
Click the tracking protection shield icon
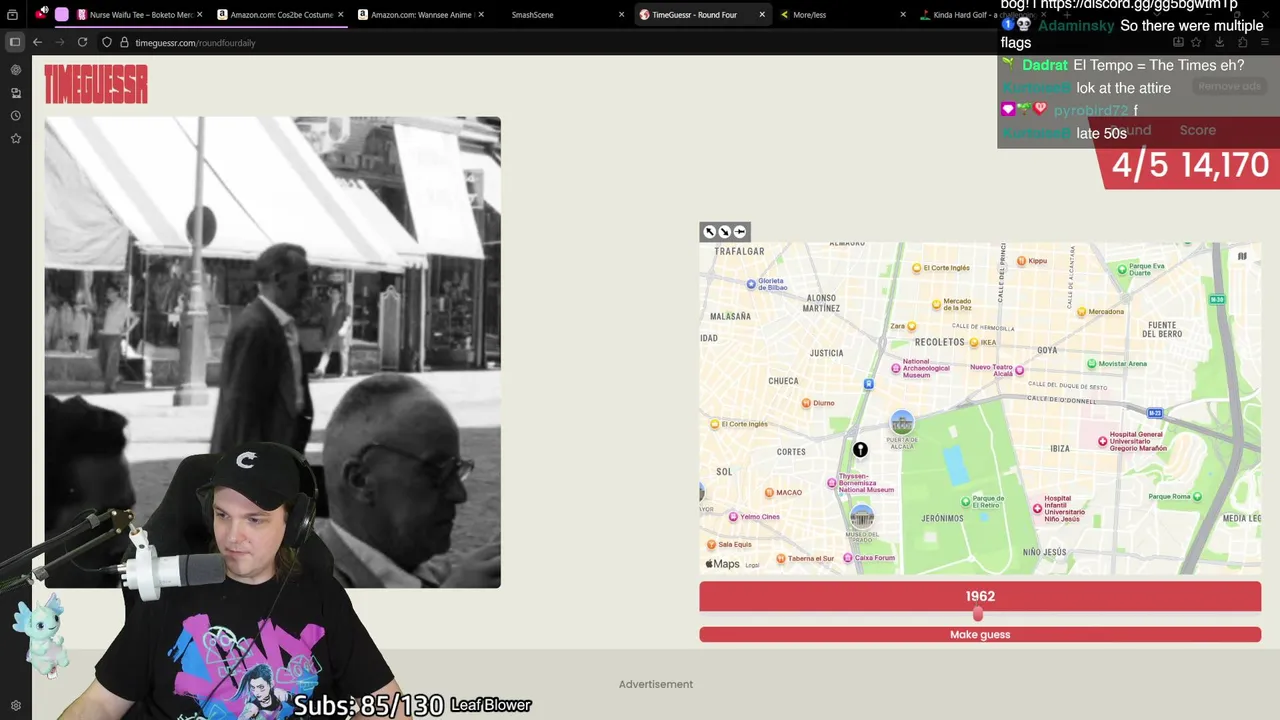point(107,43)
